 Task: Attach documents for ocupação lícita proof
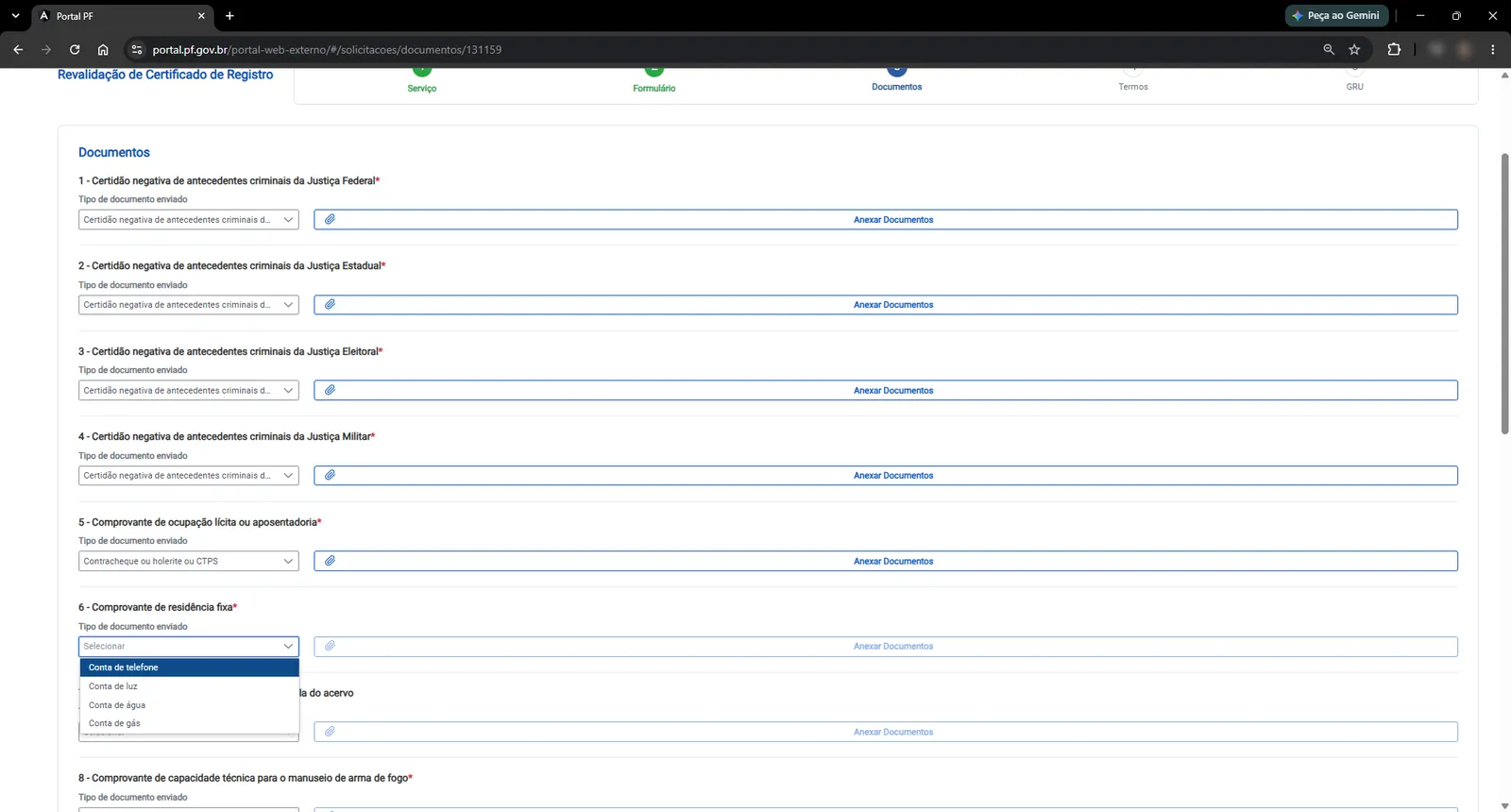[x=886, y=561]
